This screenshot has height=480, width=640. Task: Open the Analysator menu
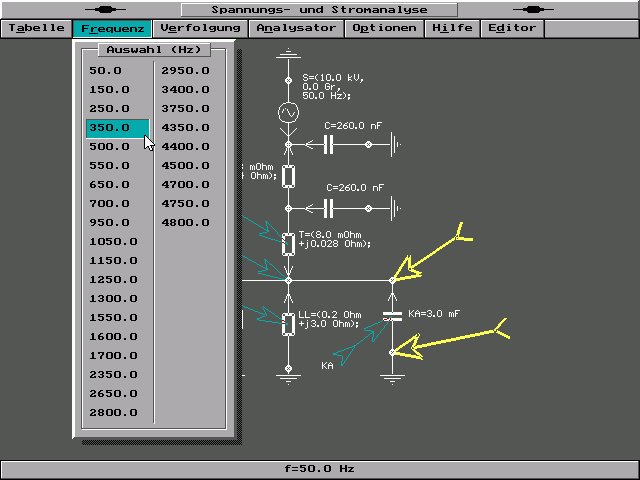[x=296, y=28]
